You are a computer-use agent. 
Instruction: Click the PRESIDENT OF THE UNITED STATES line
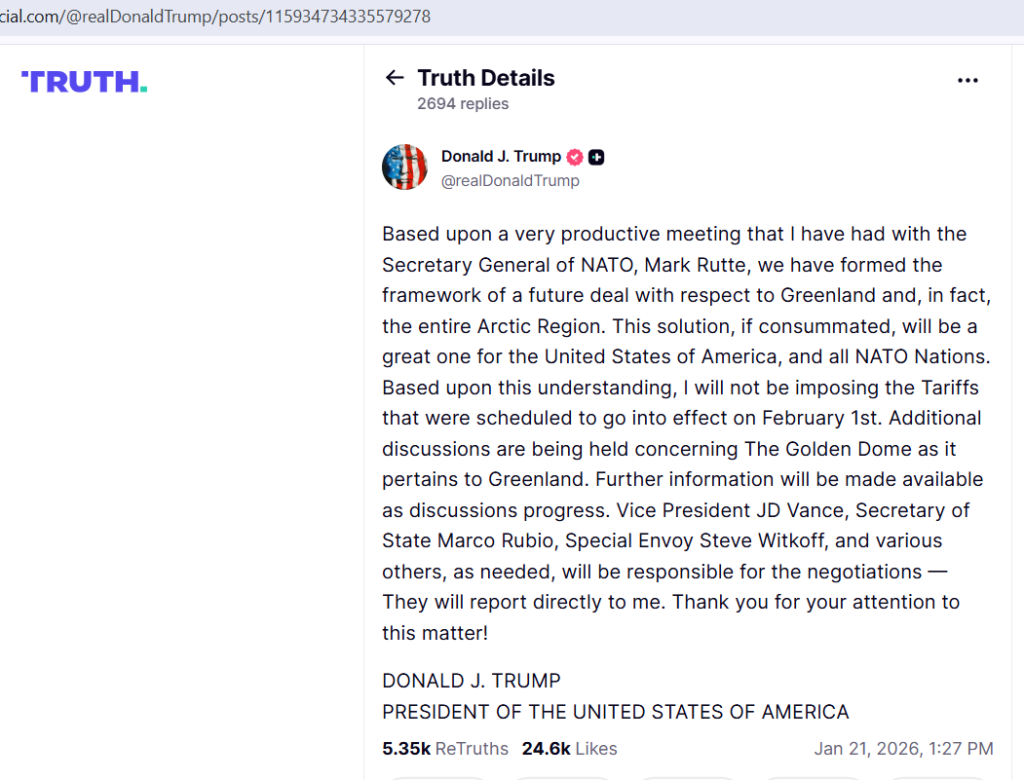coord(615,712)
